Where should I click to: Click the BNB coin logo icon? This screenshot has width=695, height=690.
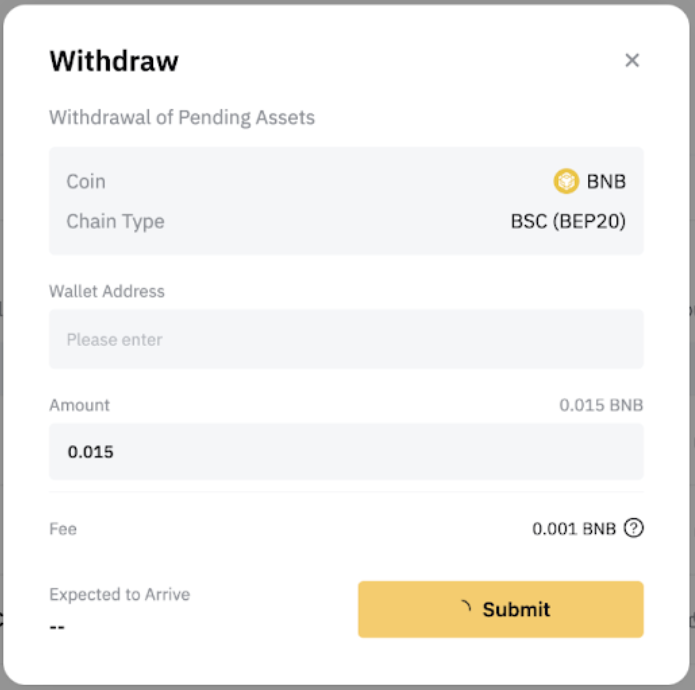coord(566,181)
